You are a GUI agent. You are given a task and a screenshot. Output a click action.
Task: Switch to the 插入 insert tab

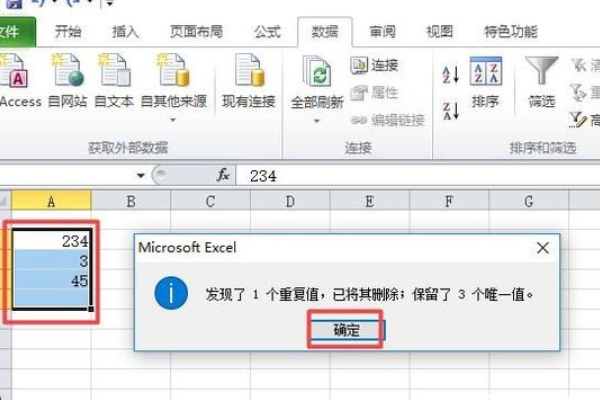pos(125,32)
